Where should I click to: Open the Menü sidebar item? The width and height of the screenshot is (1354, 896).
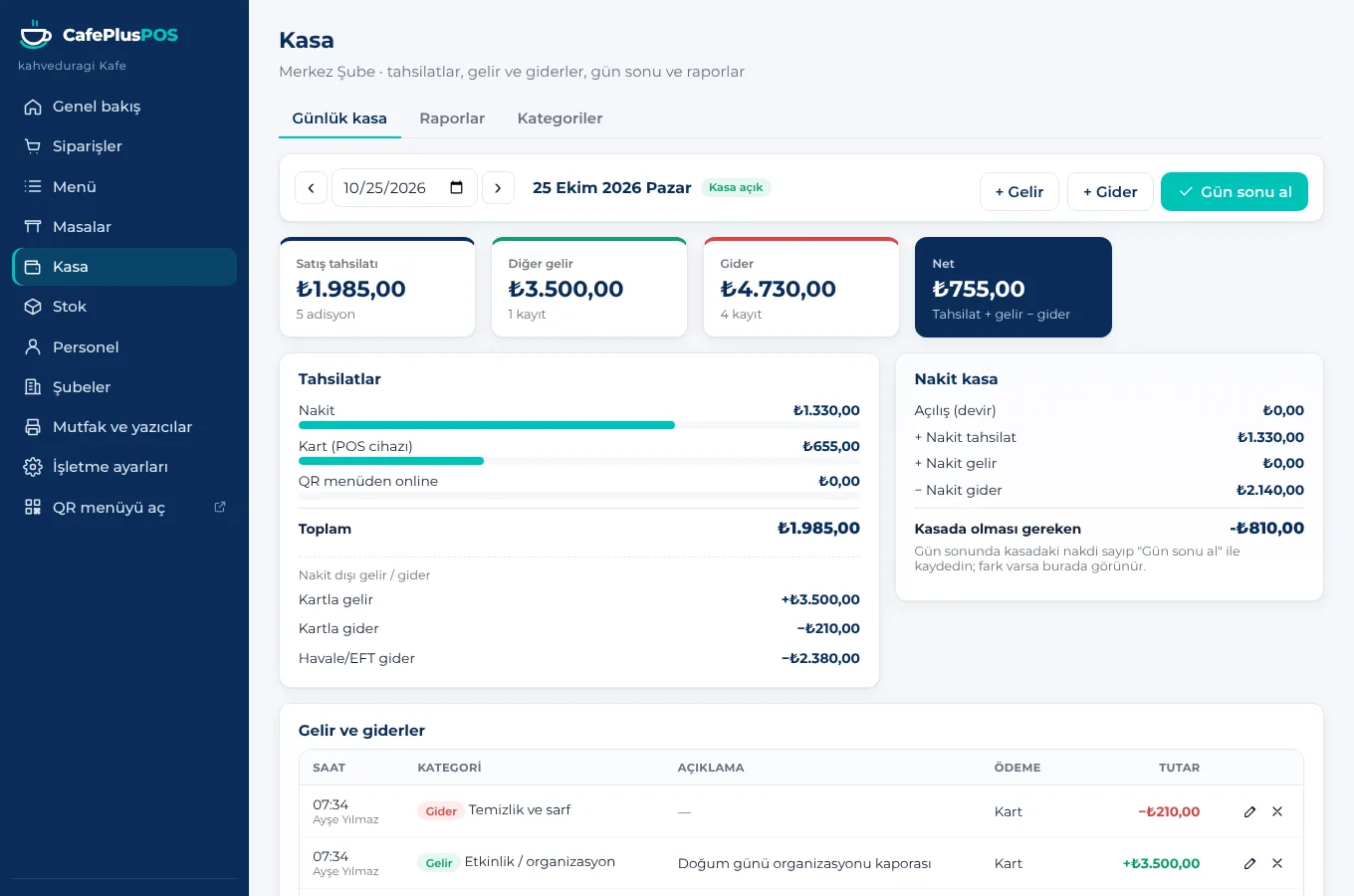124,187
